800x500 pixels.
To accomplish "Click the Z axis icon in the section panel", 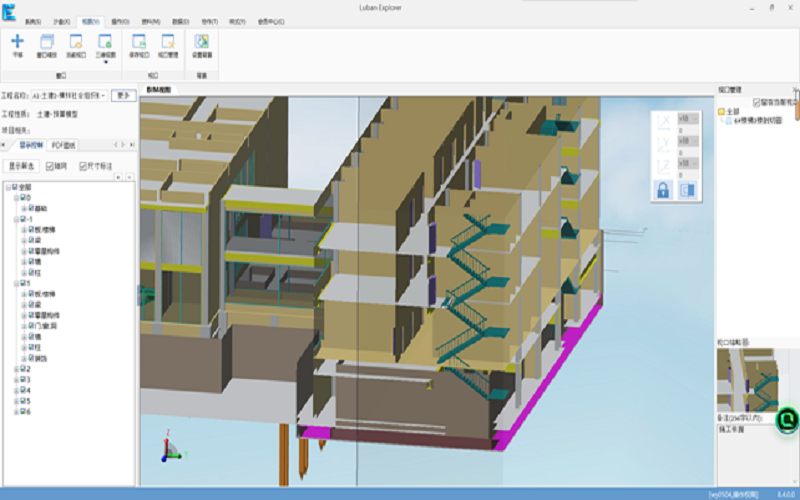I will (663, 166).
